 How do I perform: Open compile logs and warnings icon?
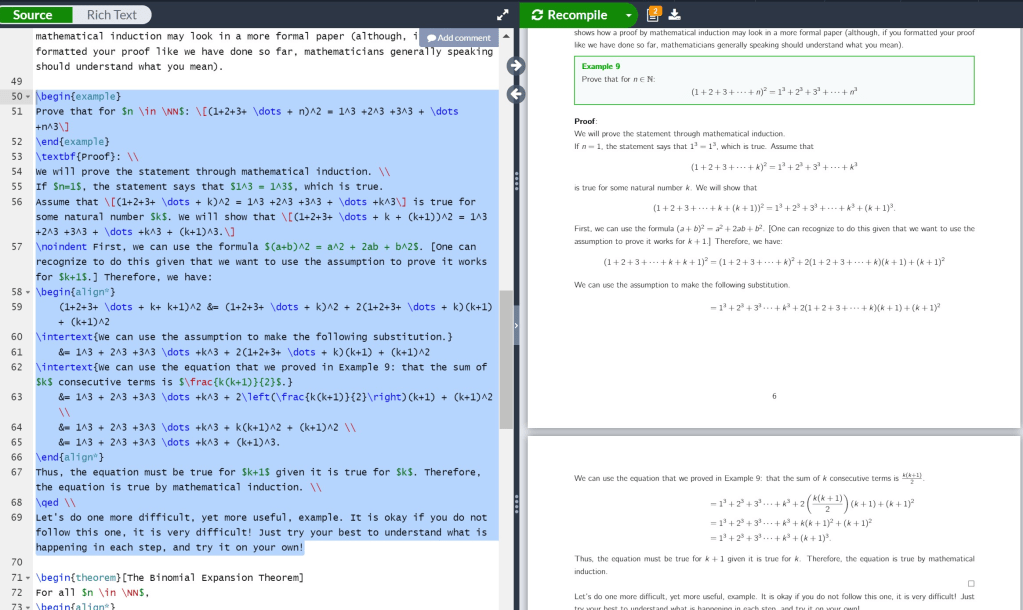pos(654,14)
